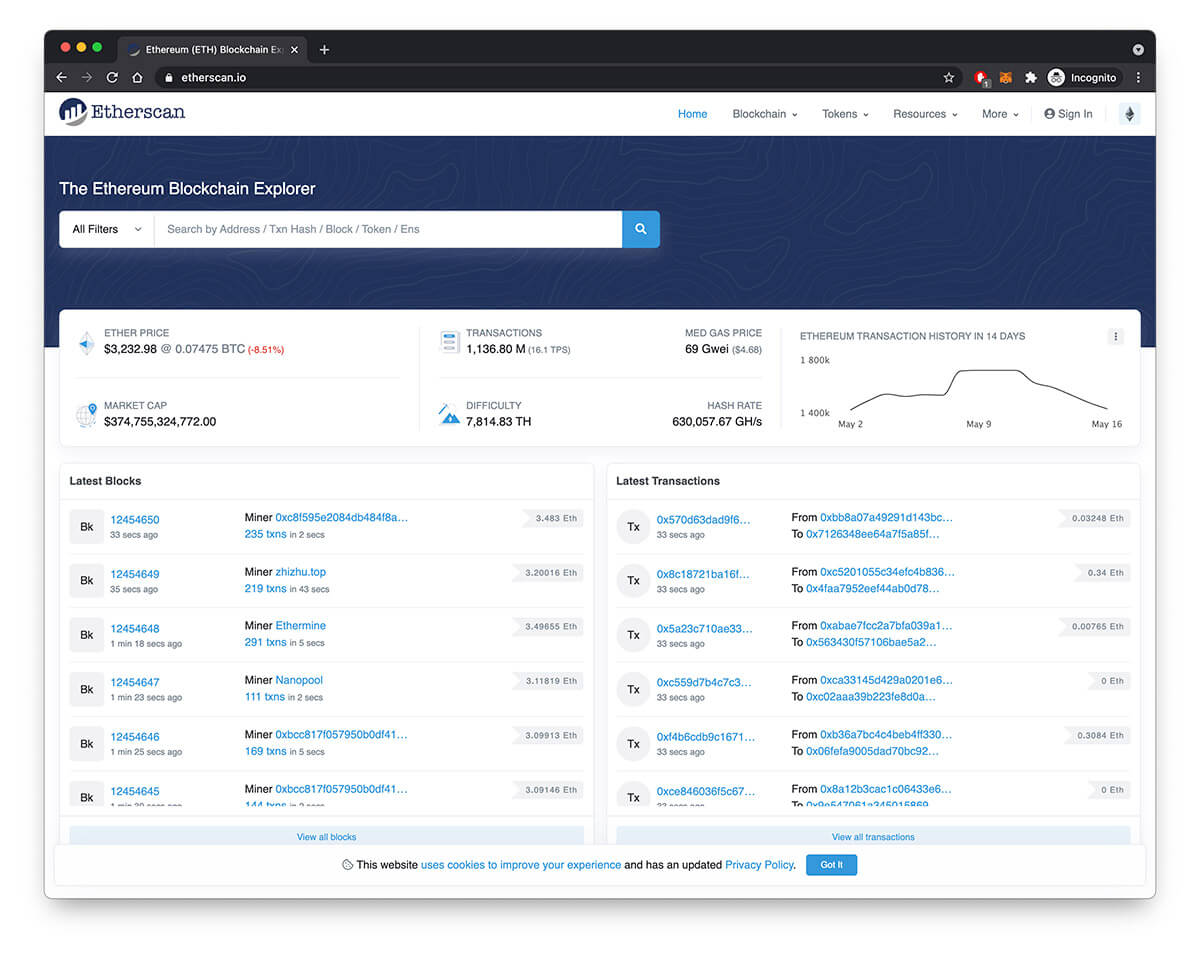Open the Tokens dropdown
This screenshot has height=957, width=1200.
(844, 114)
